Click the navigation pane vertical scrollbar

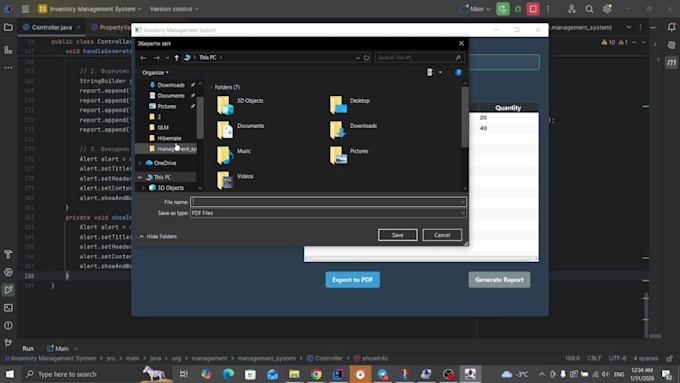[200, 117]
